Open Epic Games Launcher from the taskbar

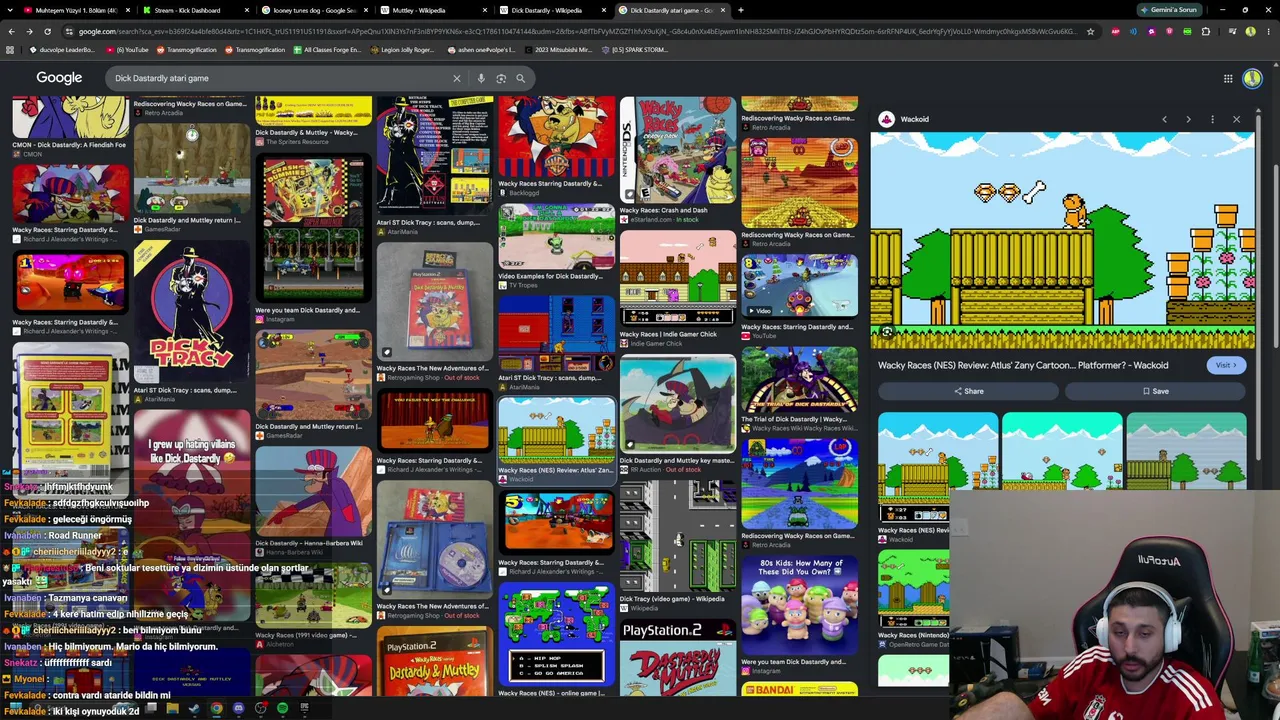pyautogui.click(x=304, y=709)
